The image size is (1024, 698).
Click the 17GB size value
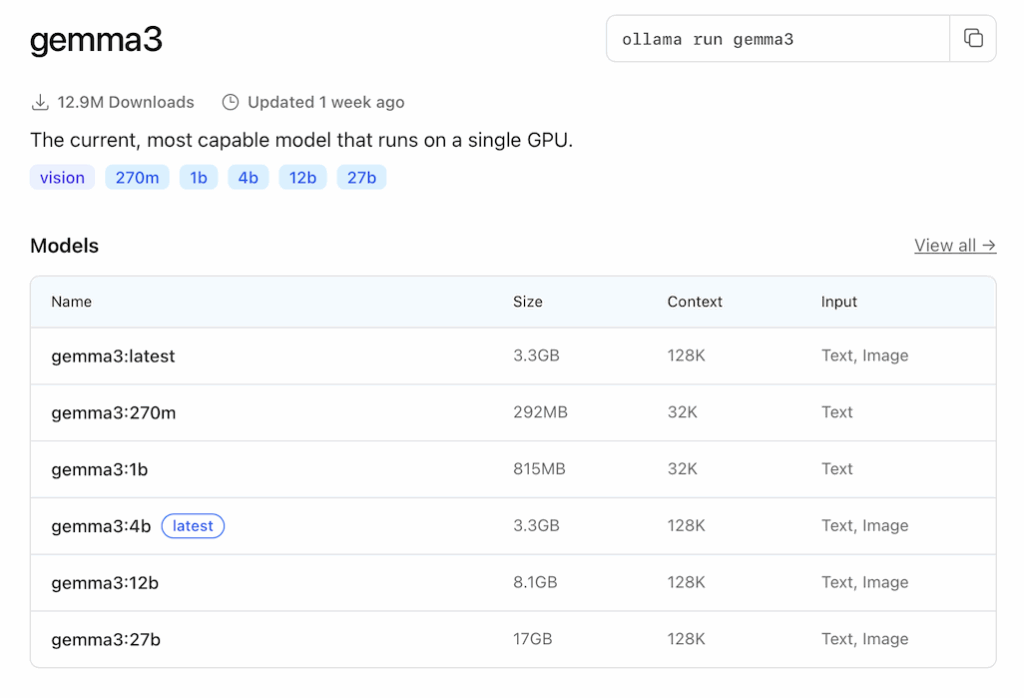533,639
